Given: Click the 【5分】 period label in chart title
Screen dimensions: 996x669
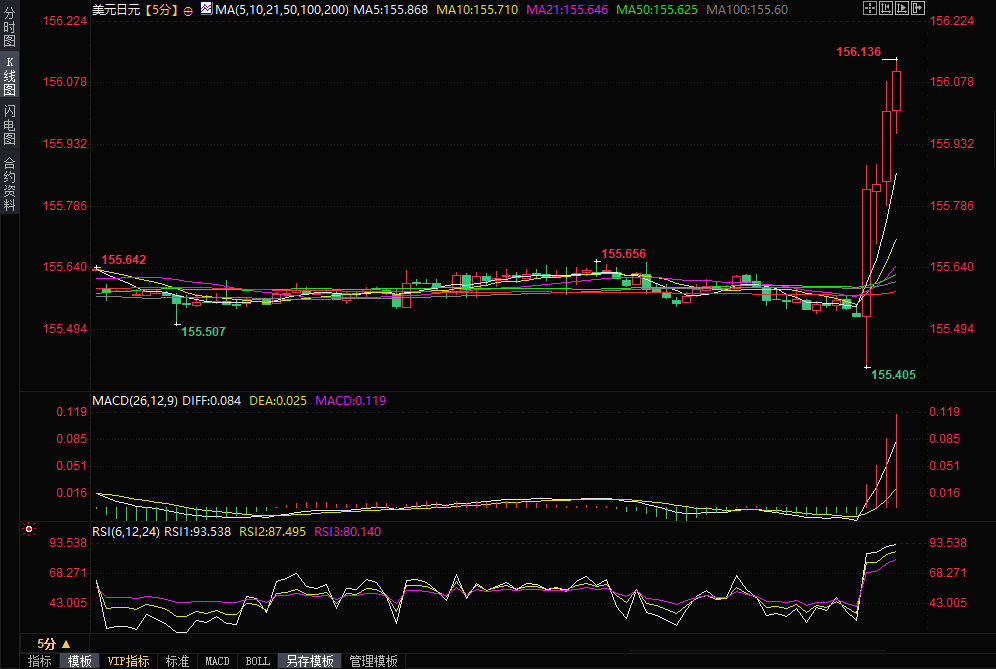Looking at the screenshot, I should point(160,10).
